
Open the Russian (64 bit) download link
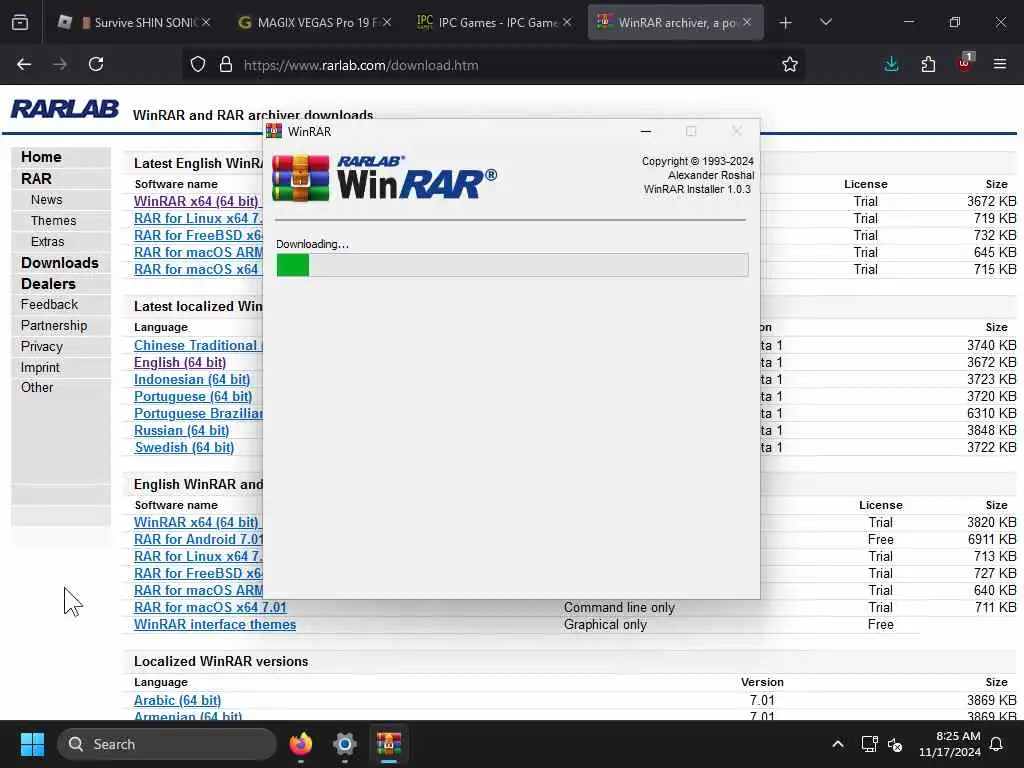pyautogui.click(x=182, y=430)
